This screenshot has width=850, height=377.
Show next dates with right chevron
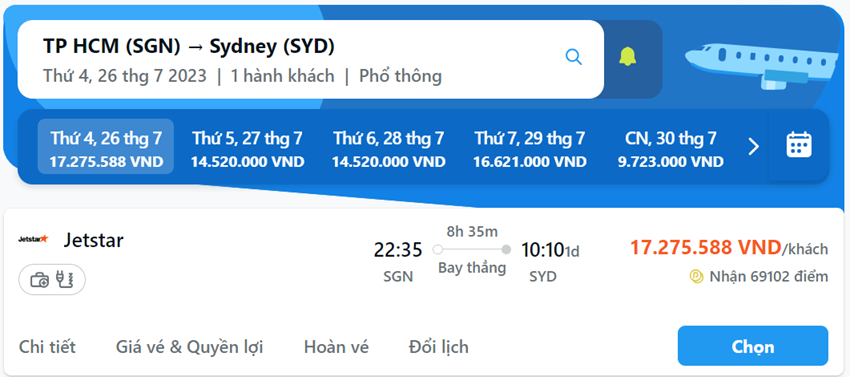(754, 146)
